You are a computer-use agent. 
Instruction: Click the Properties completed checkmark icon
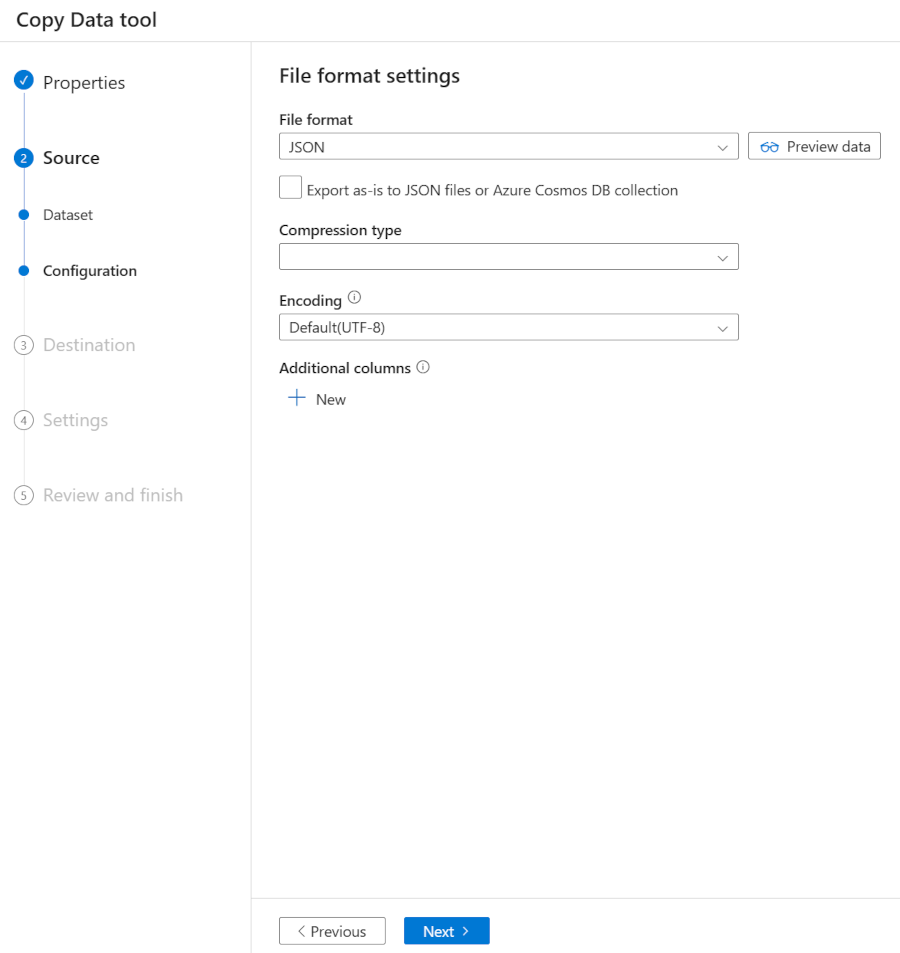(24, 81)
